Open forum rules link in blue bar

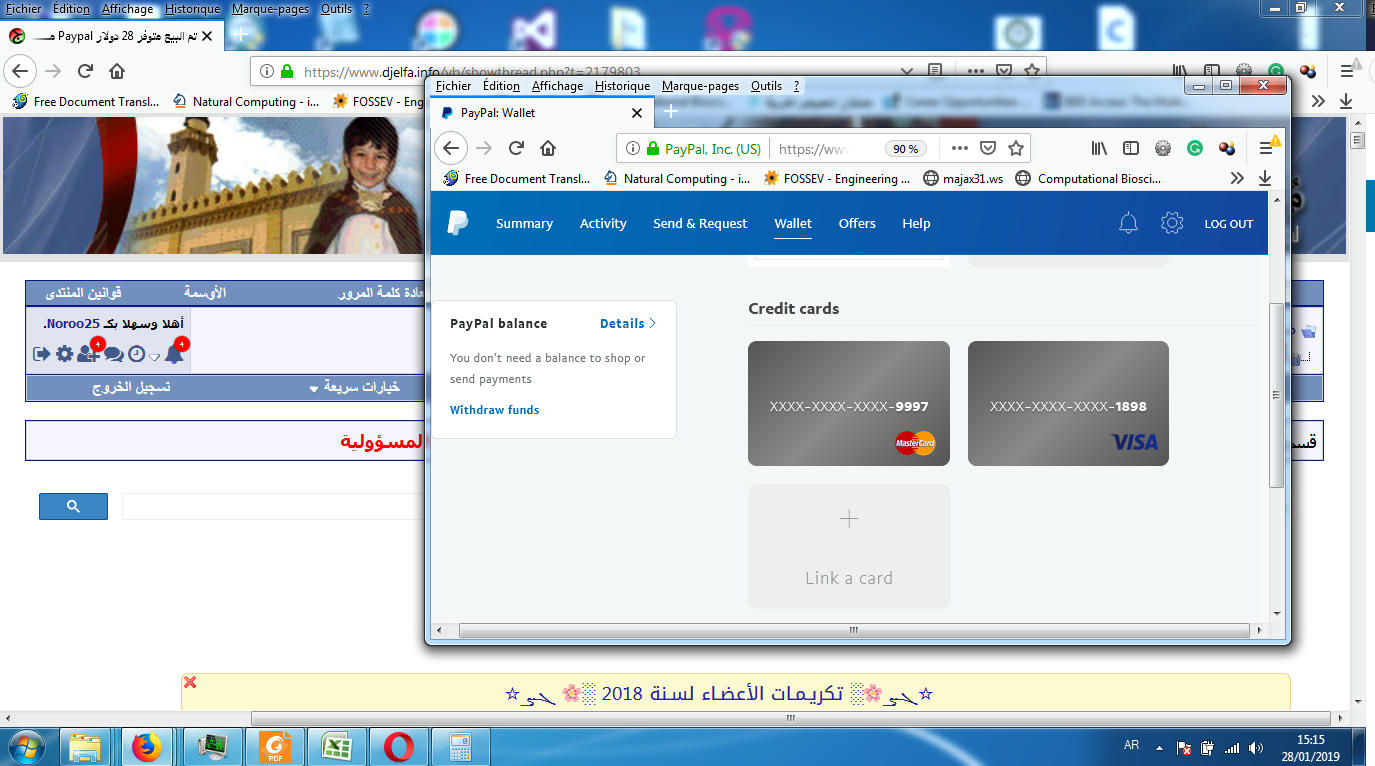(x=84, y=293)
